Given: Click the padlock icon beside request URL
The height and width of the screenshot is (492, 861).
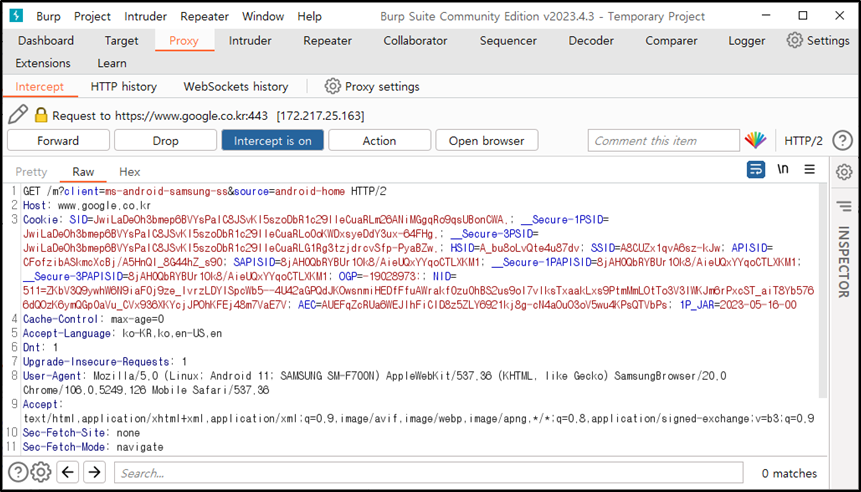Looking at the screenshot, I should point(41,115).
